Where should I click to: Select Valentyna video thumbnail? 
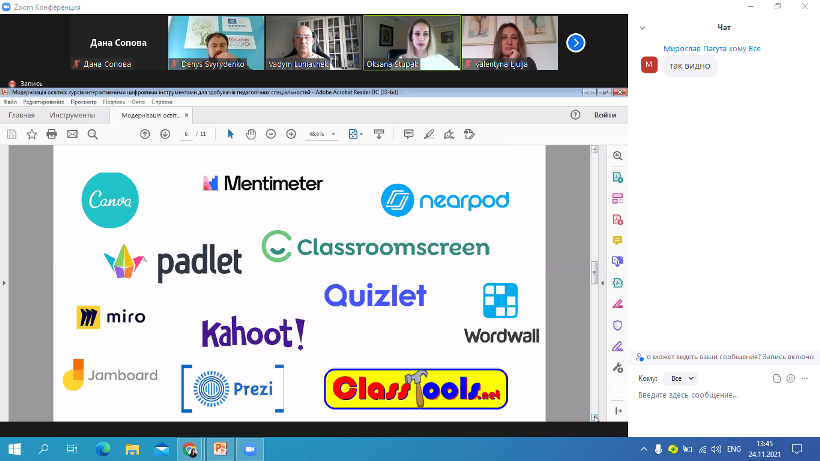tap(510, 43)
